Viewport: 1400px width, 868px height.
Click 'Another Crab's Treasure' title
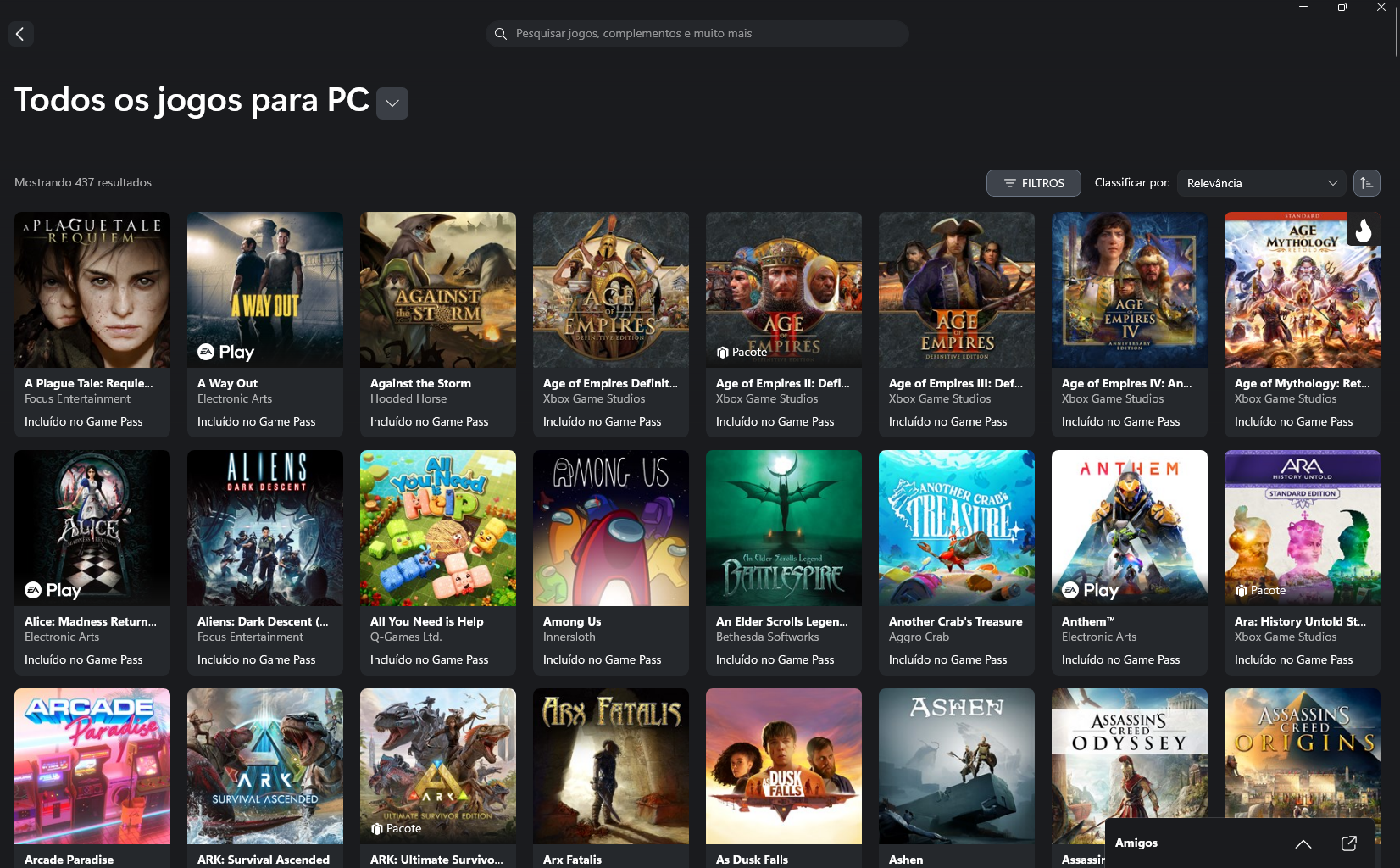click(x=956, y=621)
